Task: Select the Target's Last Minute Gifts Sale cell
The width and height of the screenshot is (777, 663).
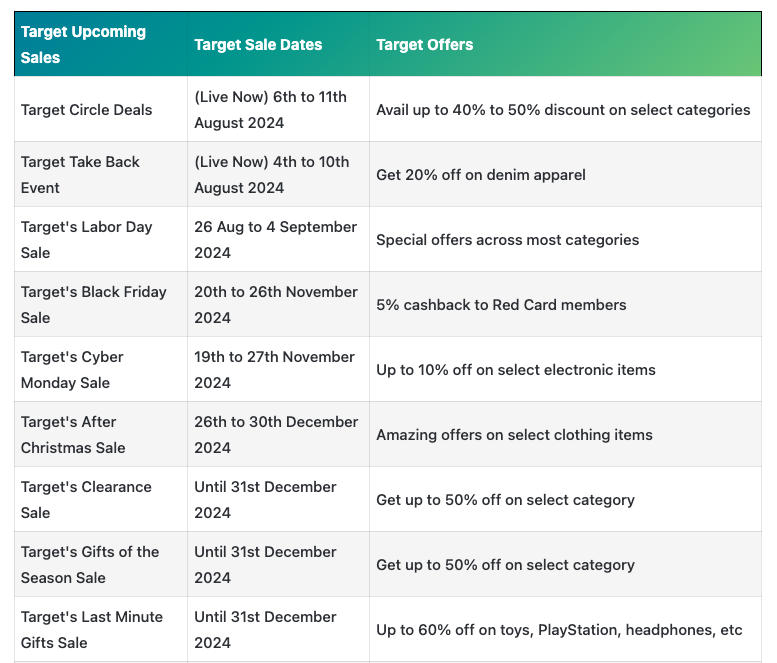Action: coord(101,629)
